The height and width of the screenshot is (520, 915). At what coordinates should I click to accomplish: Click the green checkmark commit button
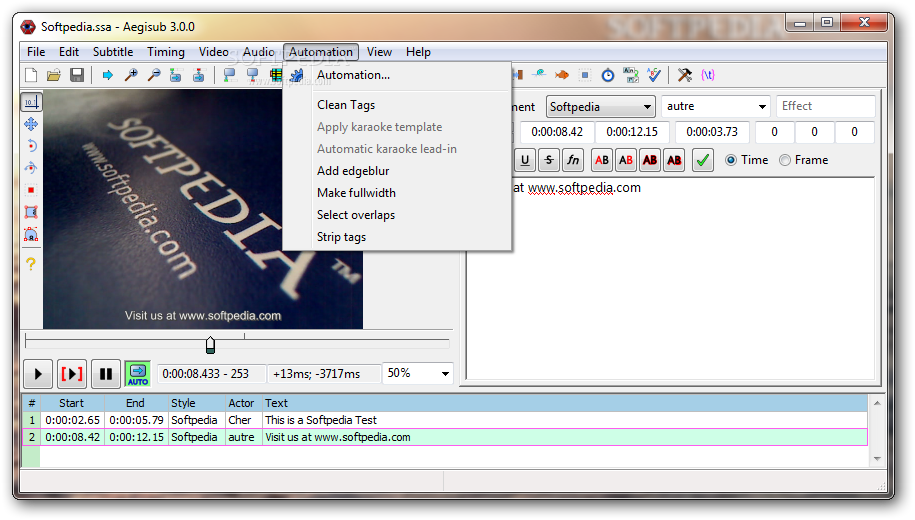click(703, 160)
